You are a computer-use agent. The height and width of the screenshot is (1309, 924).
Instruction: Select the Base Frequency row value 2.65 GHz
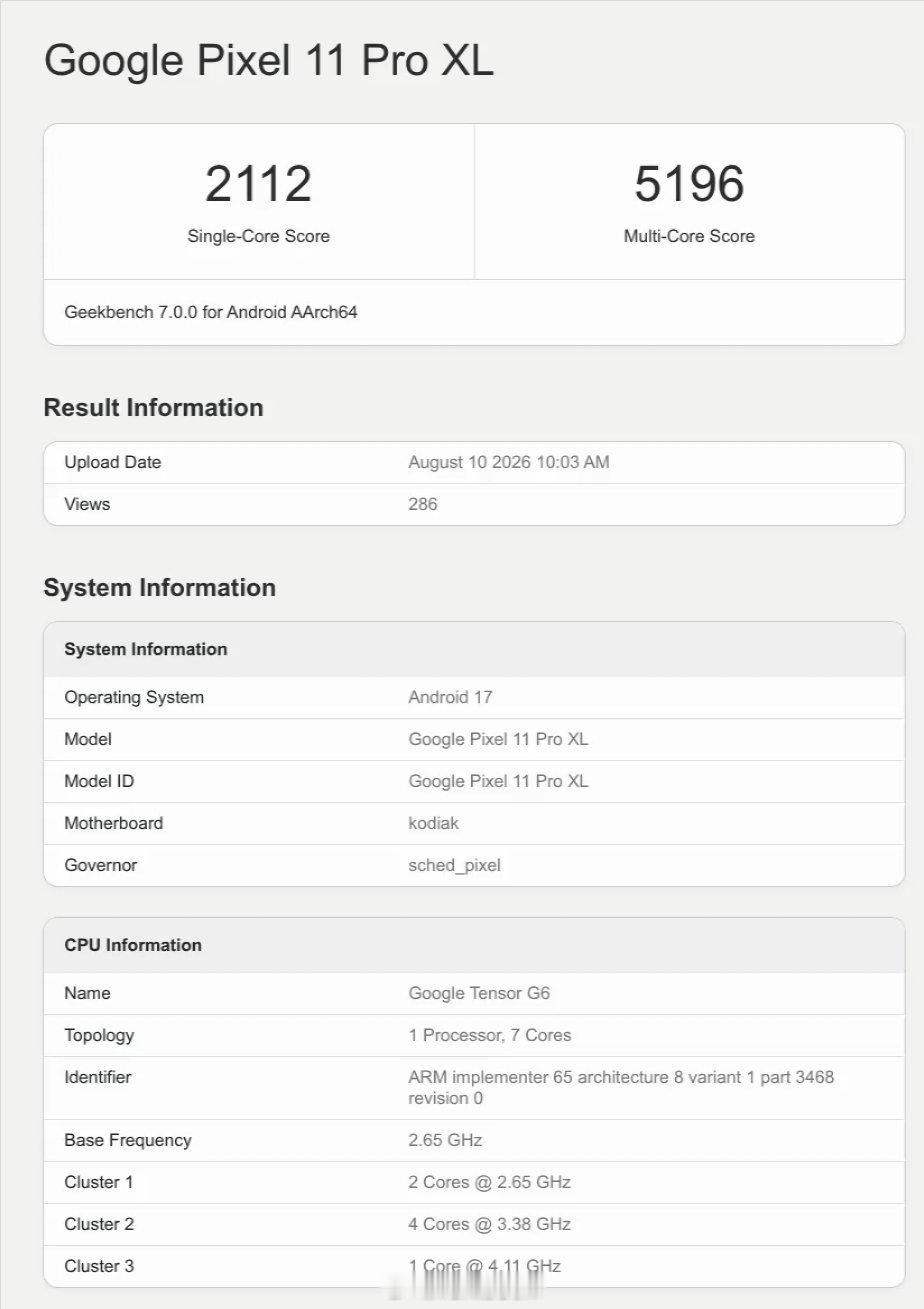[445, 1140]
